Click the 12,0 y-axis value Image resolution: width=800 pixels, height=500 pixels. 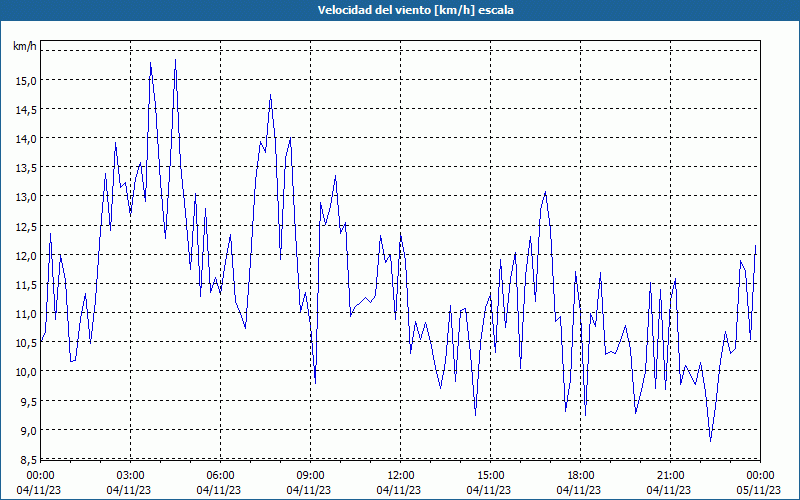[x=26, y=255]
